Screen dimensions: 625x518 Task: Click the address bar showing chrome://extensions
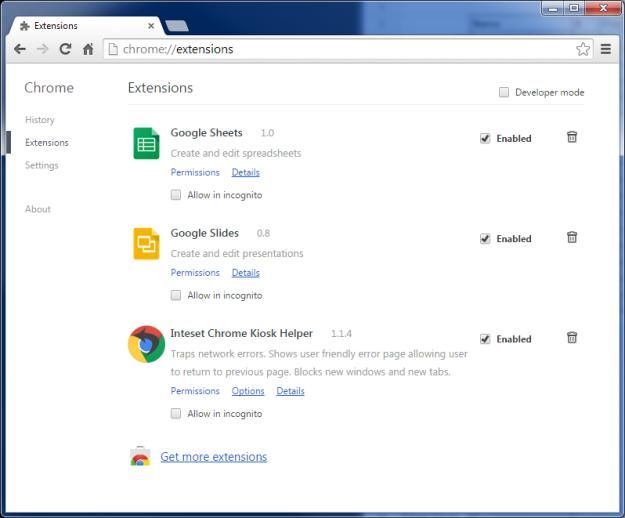click(x=348, y=49)
